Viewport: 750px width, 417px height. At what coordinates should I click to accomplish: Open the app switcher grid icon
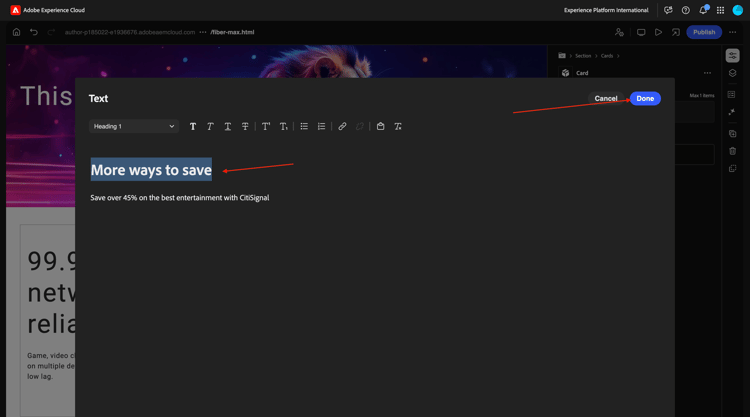[720, 10]
